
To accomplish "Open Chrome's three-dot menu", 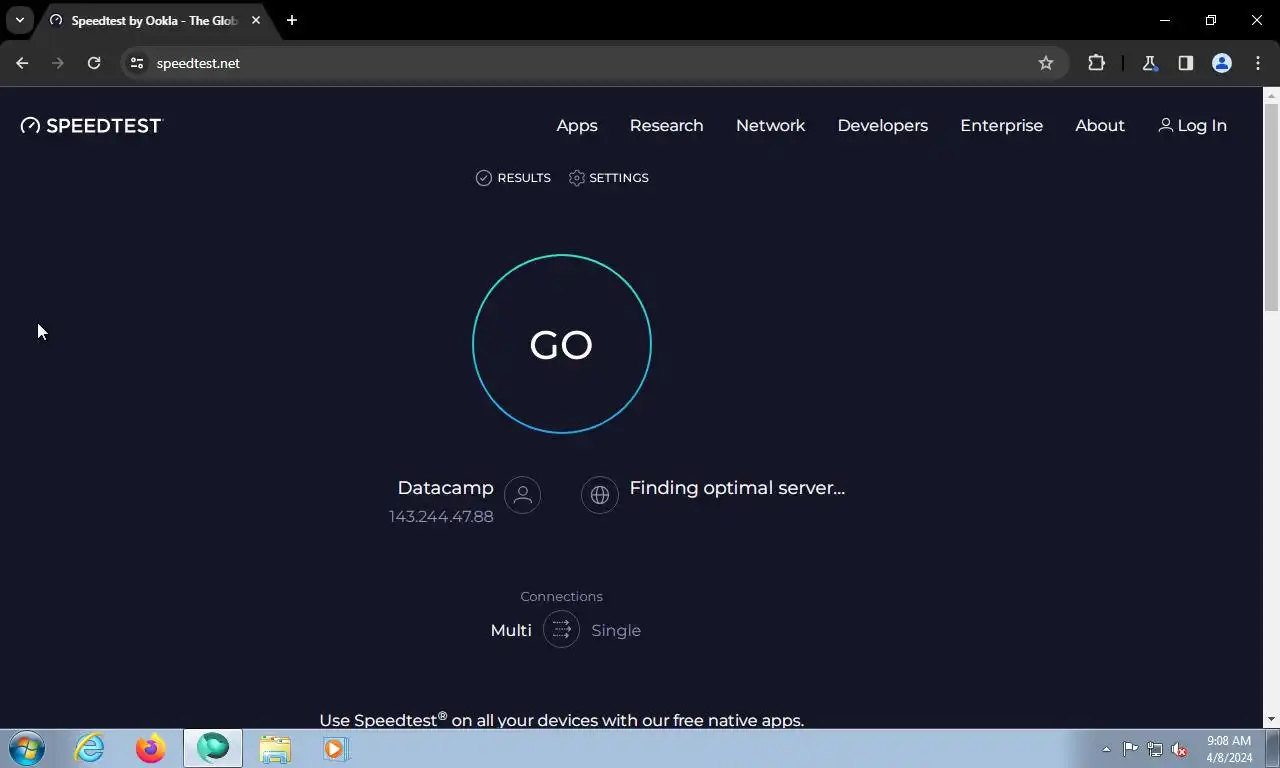I will coord(1258,63).
